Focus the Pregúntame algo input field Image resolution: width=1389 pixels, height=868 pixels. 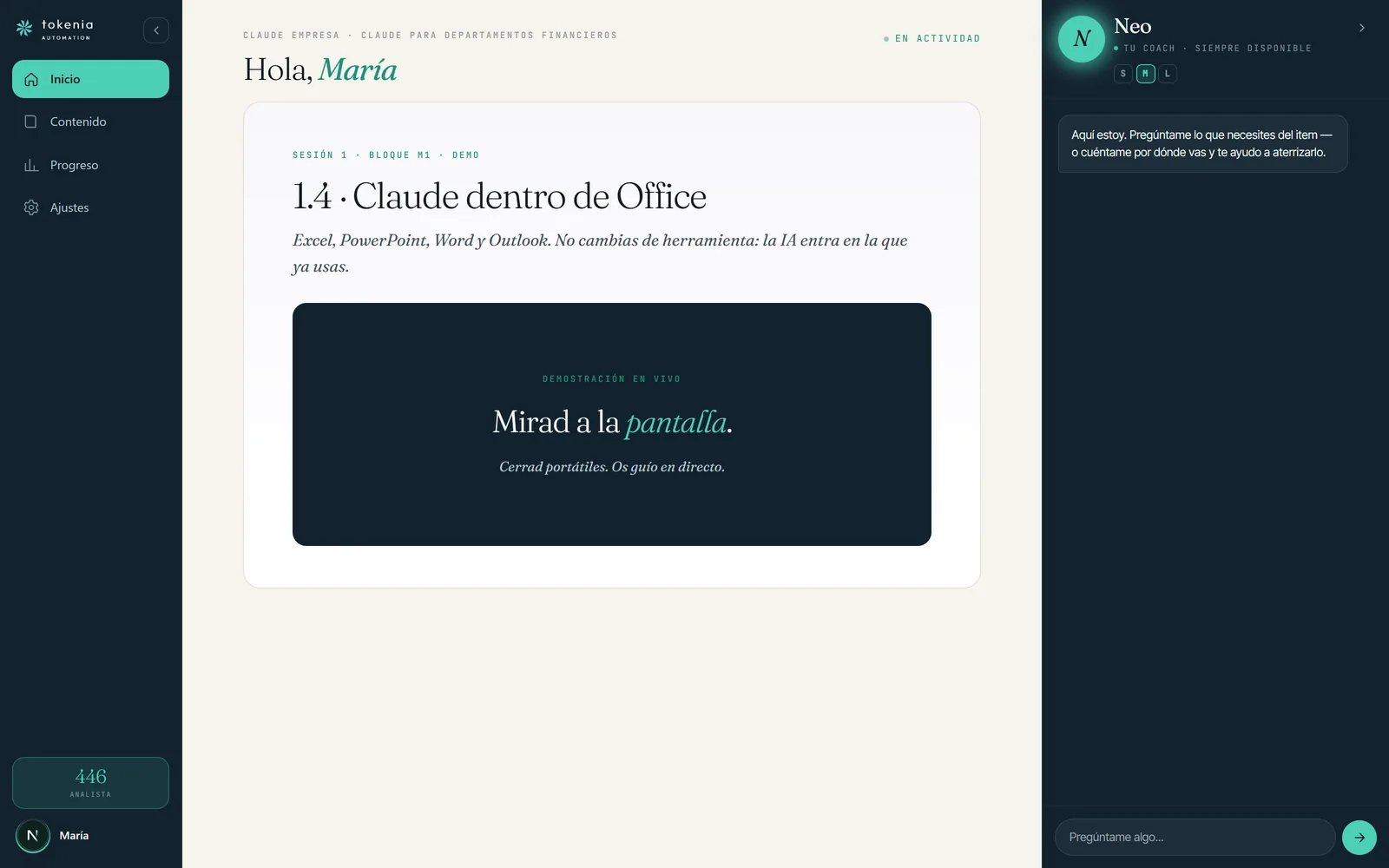pos(1195,838)
